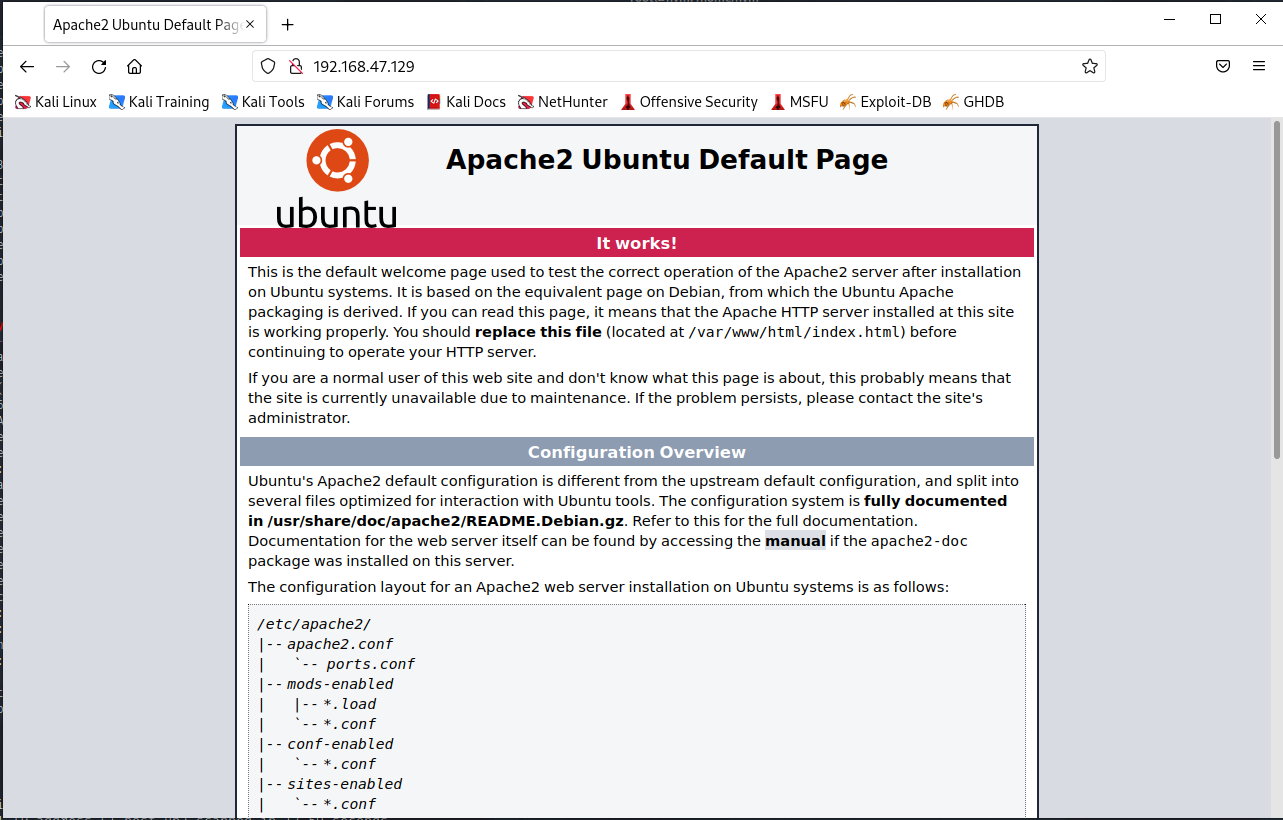Open the Exploit-DB bookmark
This screenshot has height=820, width=1283.
tap(886, 101)
